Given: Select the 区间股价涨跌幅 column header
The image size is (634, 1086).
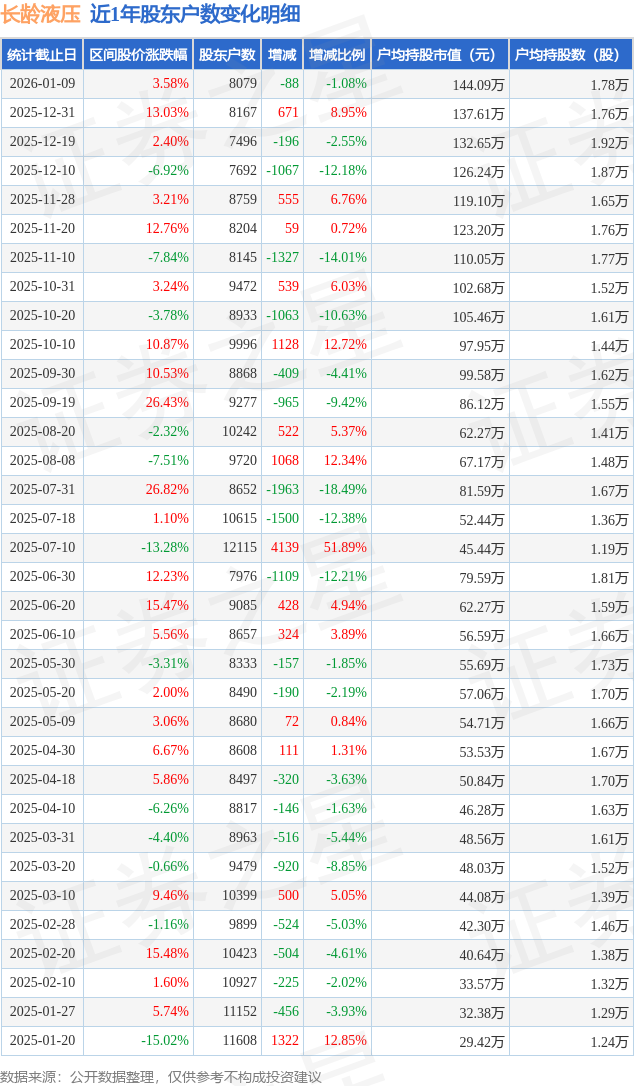Looking at the screenshot, I should (137, 55).
